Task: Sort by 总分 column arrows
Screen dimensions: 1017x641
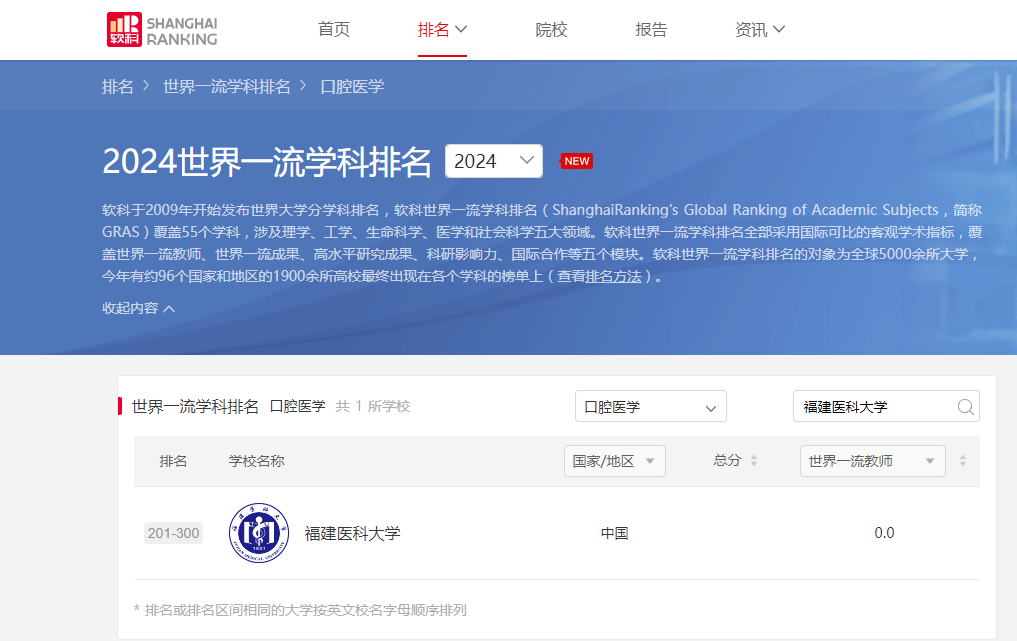Action: coord(754,461)
